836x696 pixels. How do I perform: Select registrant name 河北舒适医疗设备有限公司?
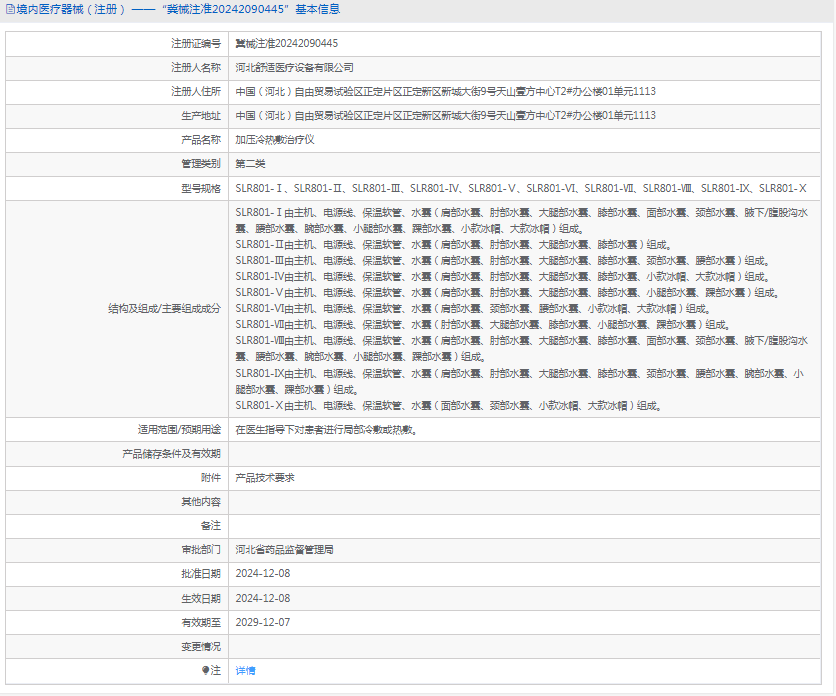point(294,68)
